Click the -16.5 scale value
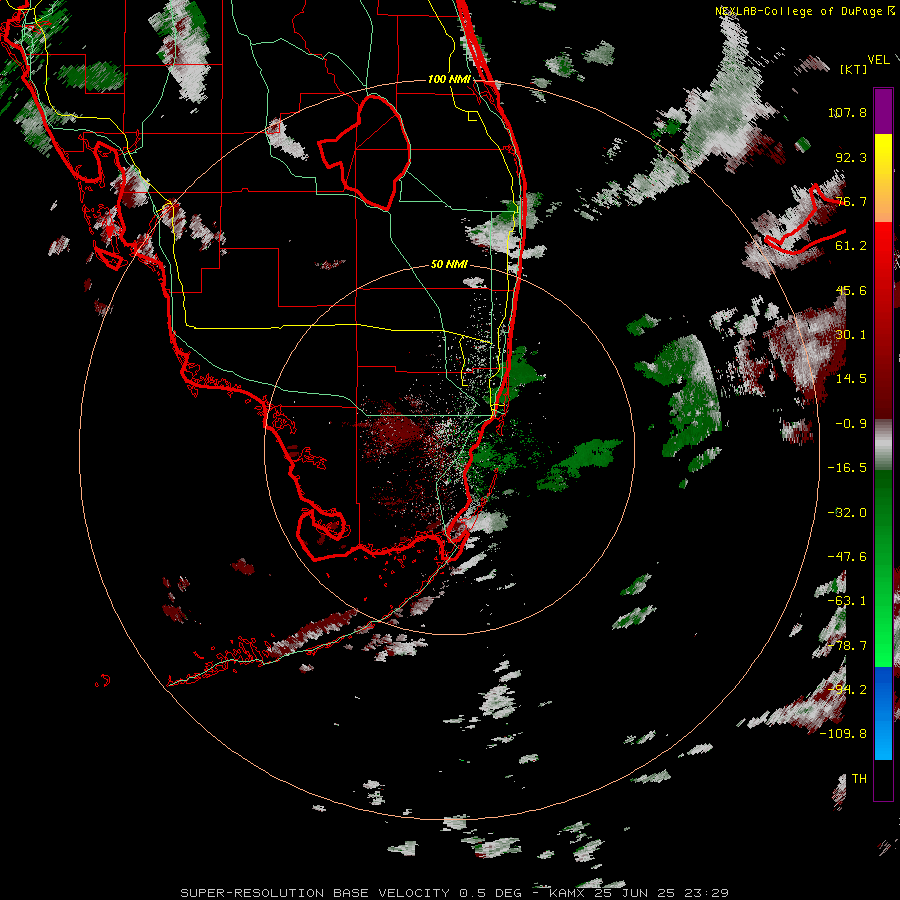This screenshot has width=900, height=900. 847,468
